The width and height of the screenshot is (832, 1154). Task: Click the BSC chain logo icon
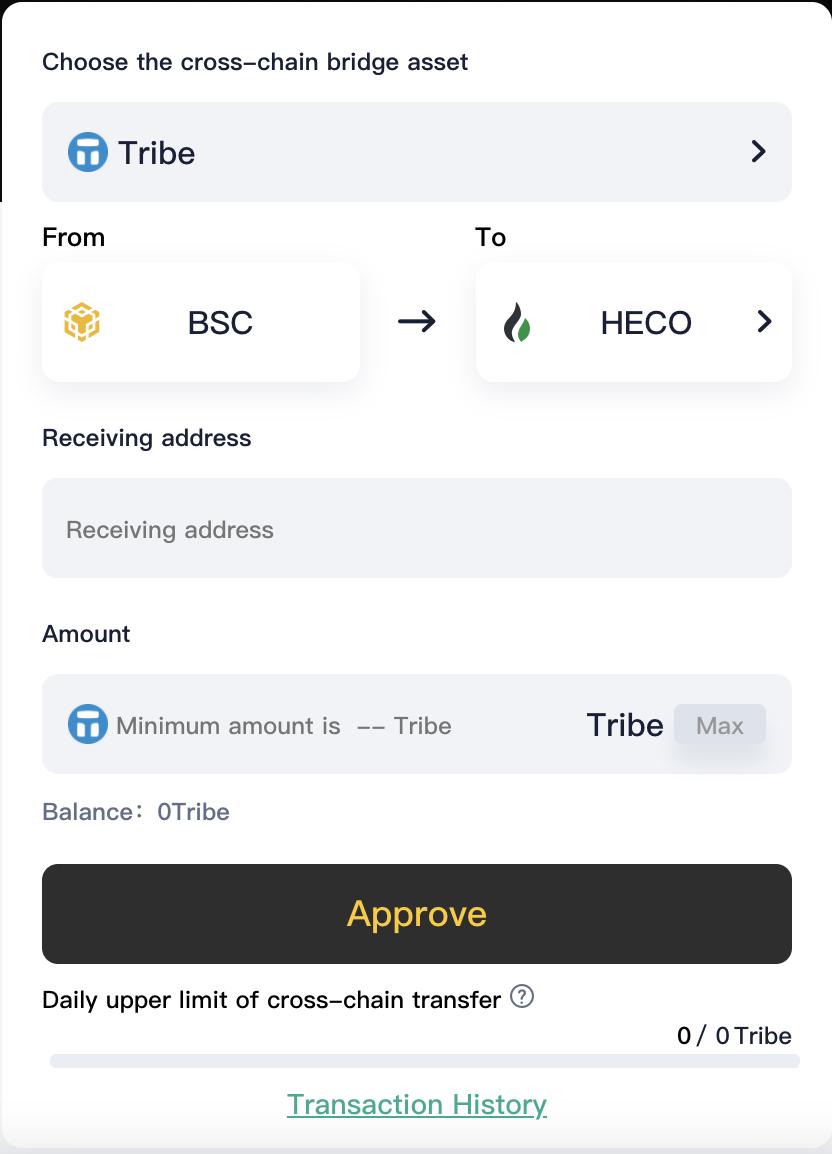click(82, 323)
